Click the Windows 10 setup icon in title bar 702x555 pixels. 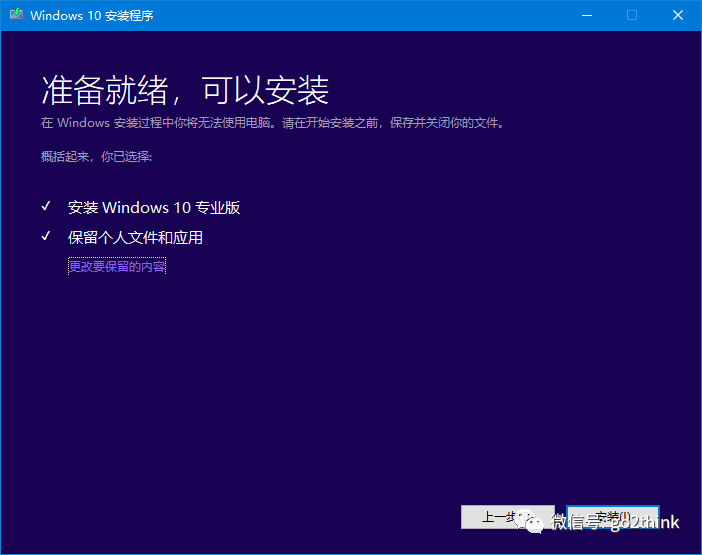pyautogui.click(x=17, y=14)
